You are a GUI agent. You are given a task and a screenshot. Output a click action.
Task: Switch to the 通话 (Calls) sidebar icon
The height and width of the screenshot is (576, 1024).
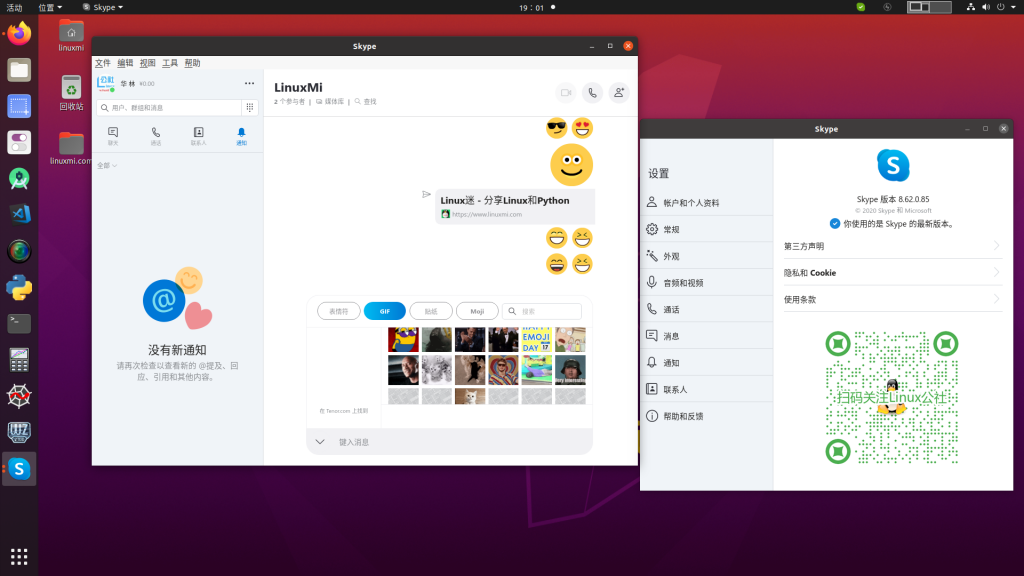click(155, 133)
